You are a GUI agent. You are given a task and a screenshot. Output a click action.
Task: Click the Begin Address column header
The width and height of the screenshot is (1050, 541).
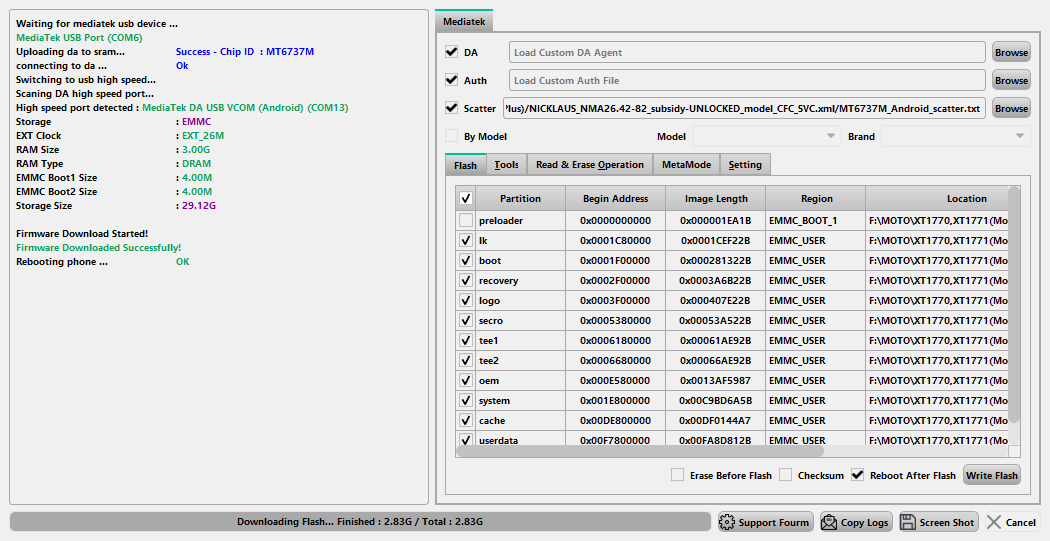pos(615,198)
